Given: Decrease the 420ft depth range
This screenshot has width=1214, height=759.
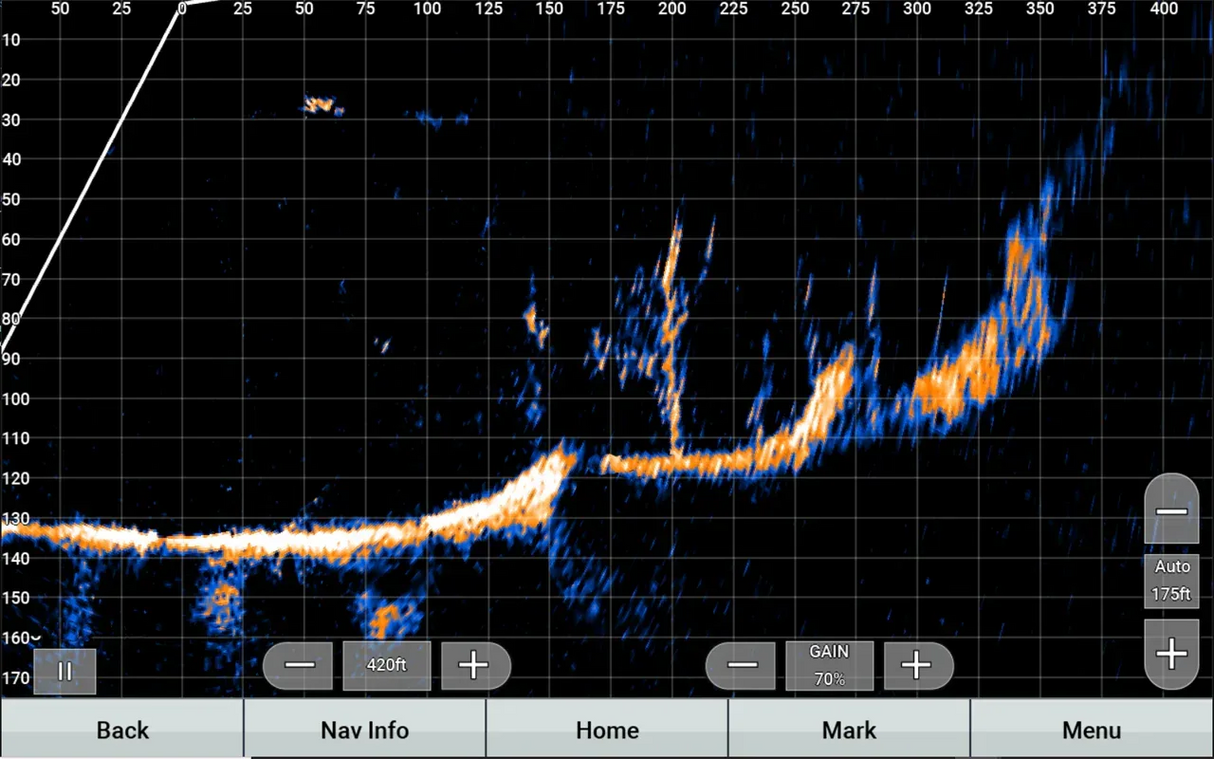Looking at the screenshot, I should point(299,665).
